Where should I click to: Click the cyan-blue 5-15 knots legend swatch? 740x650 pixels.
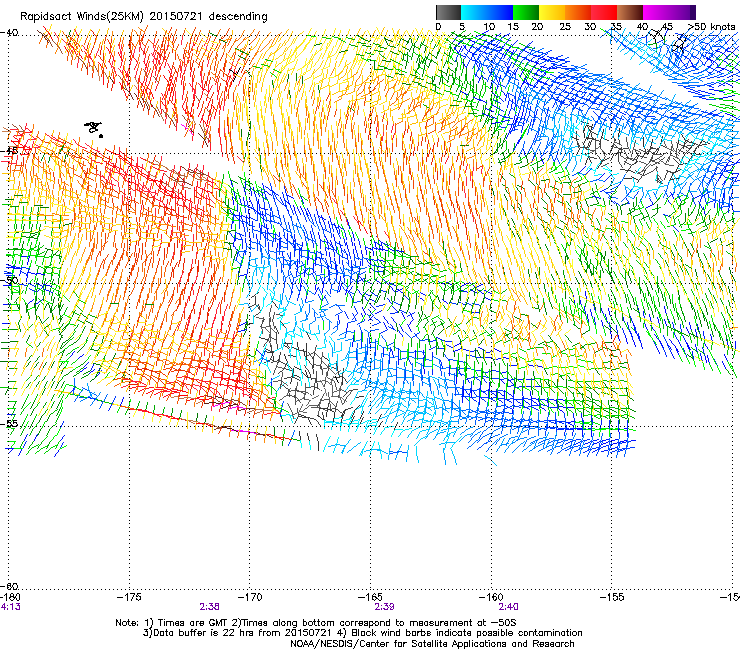click(x=487, y=12)
